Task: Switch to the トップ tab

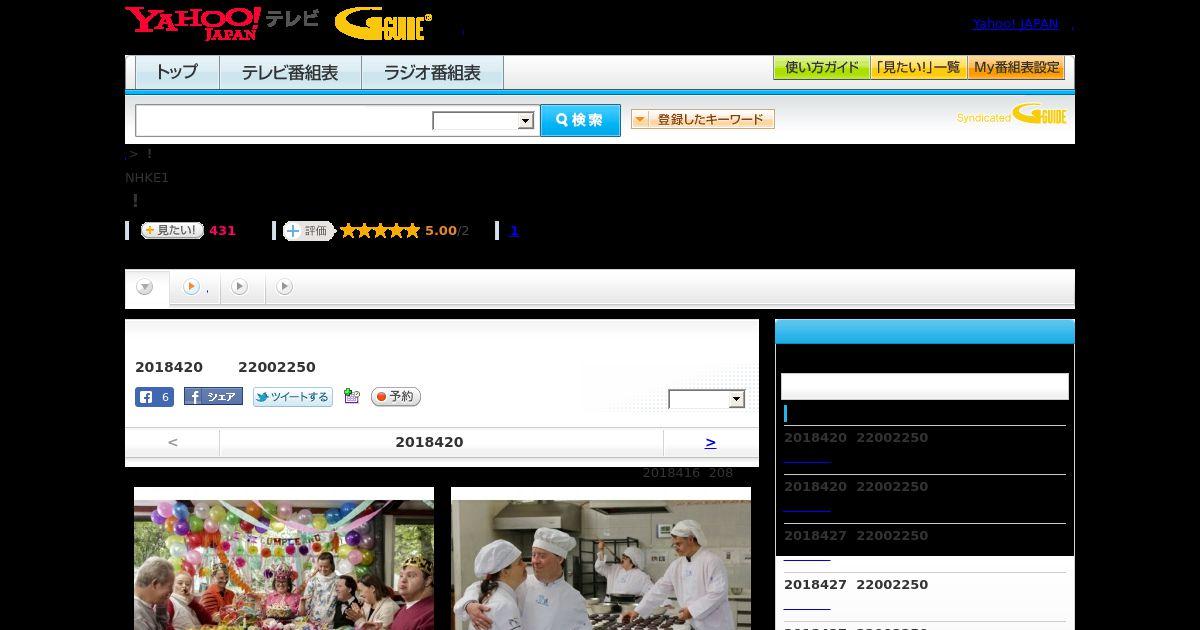Action: [x=177, y=73]
